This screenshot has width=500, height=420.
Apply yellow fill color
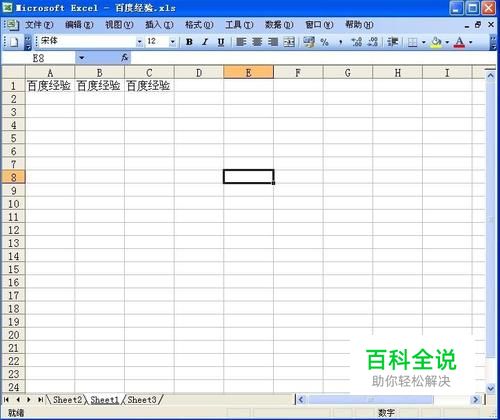point(436,42)
